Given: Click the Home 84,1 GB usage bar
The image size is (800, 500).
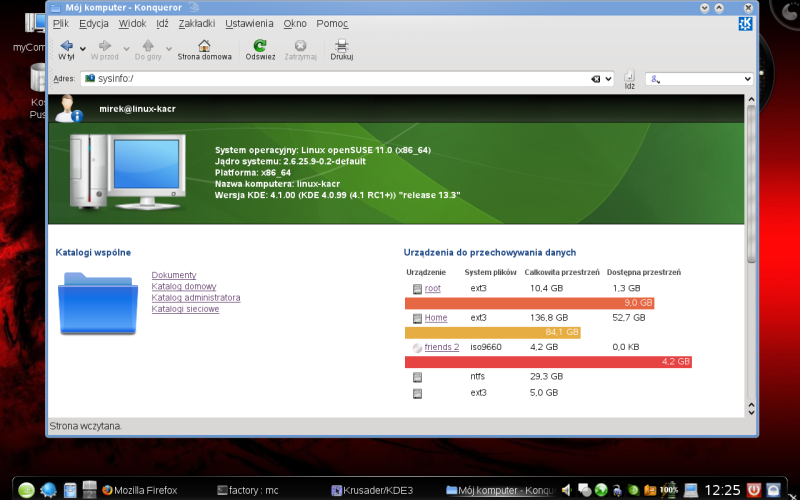Looking at the screenshot, I should pyautogui.click(x=493, y=333).
